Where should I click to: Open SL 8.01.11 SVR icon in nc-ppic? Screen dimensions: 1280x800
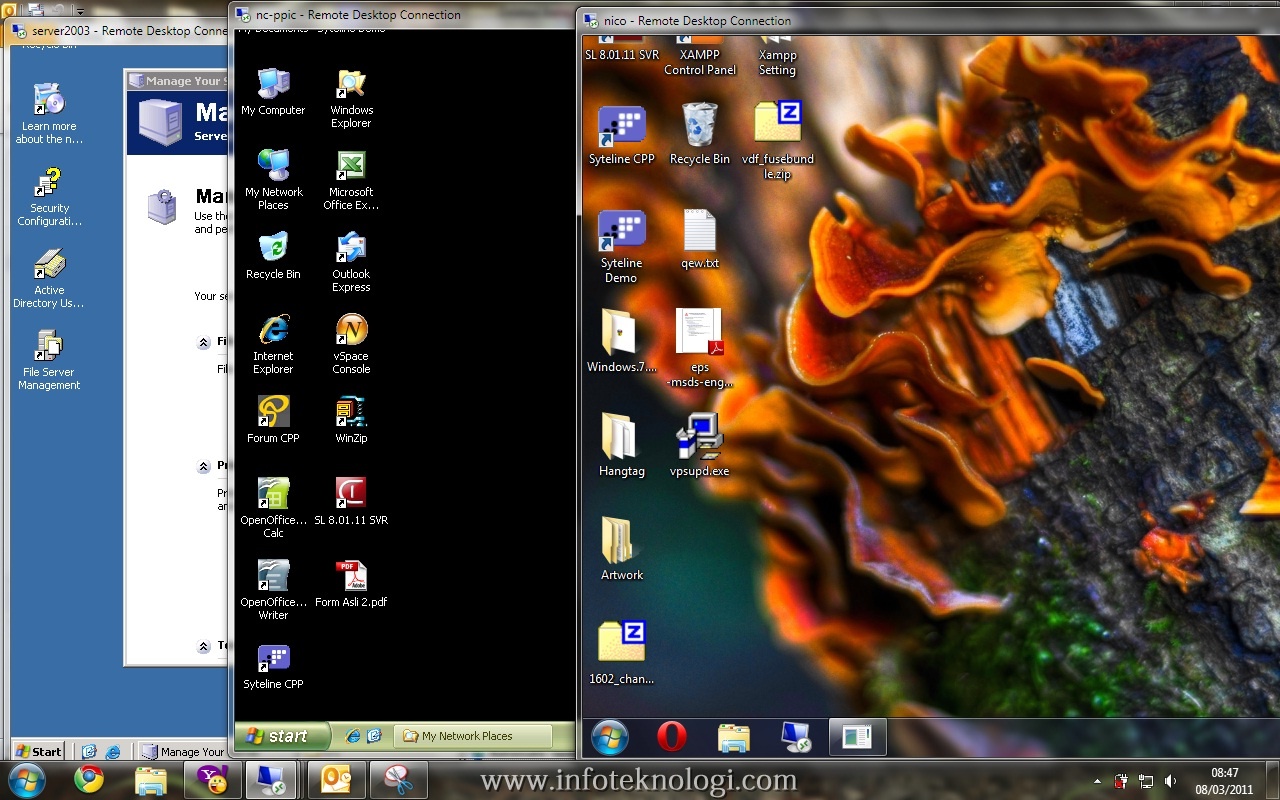tap(351, 501)
